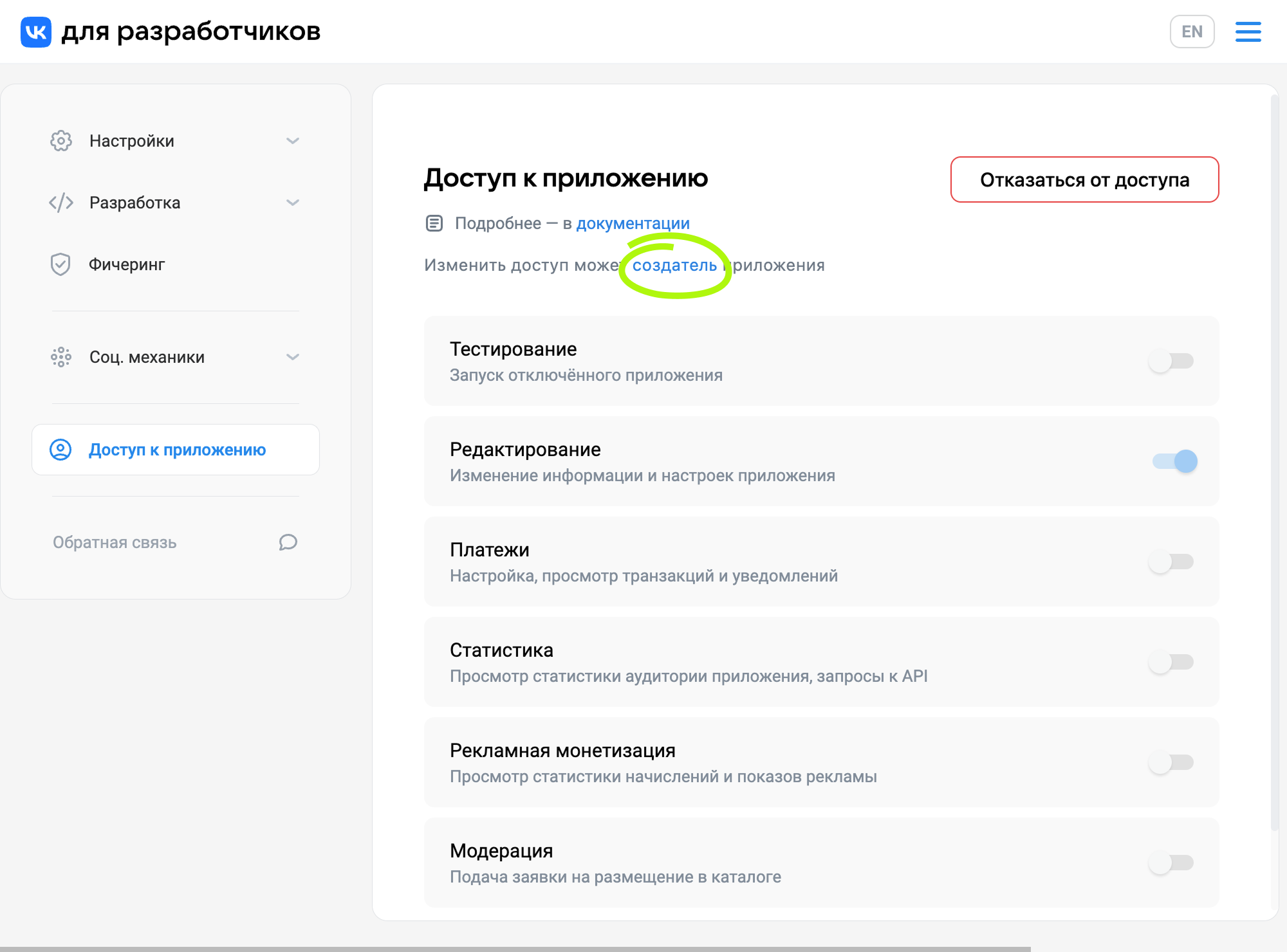Turn on the Платежи toggle

click(1171, 562)
